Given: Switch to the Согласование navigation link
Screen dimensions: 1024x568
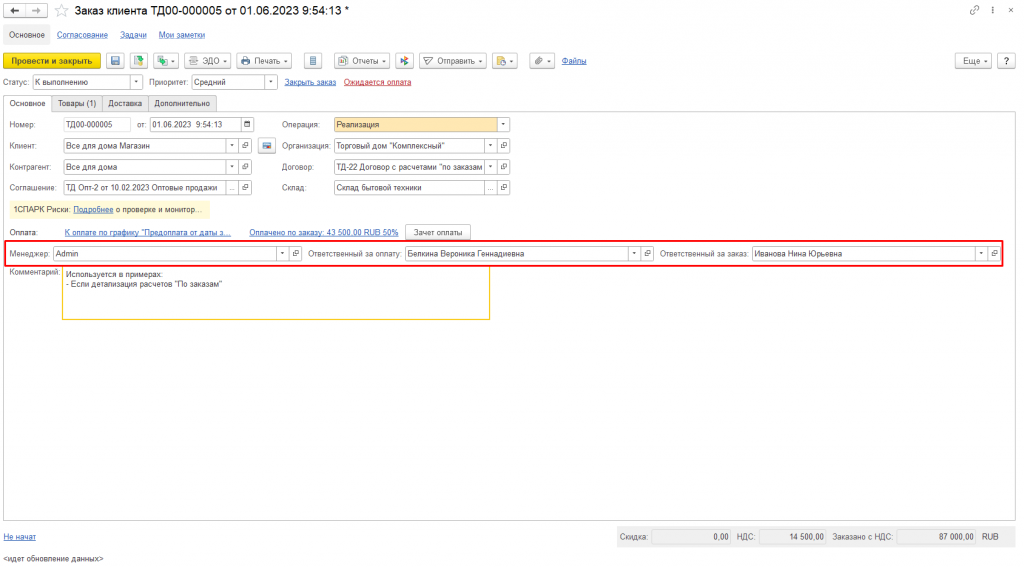Looking at the screenshot, I should pyautogui.click(x=82, y=35).
